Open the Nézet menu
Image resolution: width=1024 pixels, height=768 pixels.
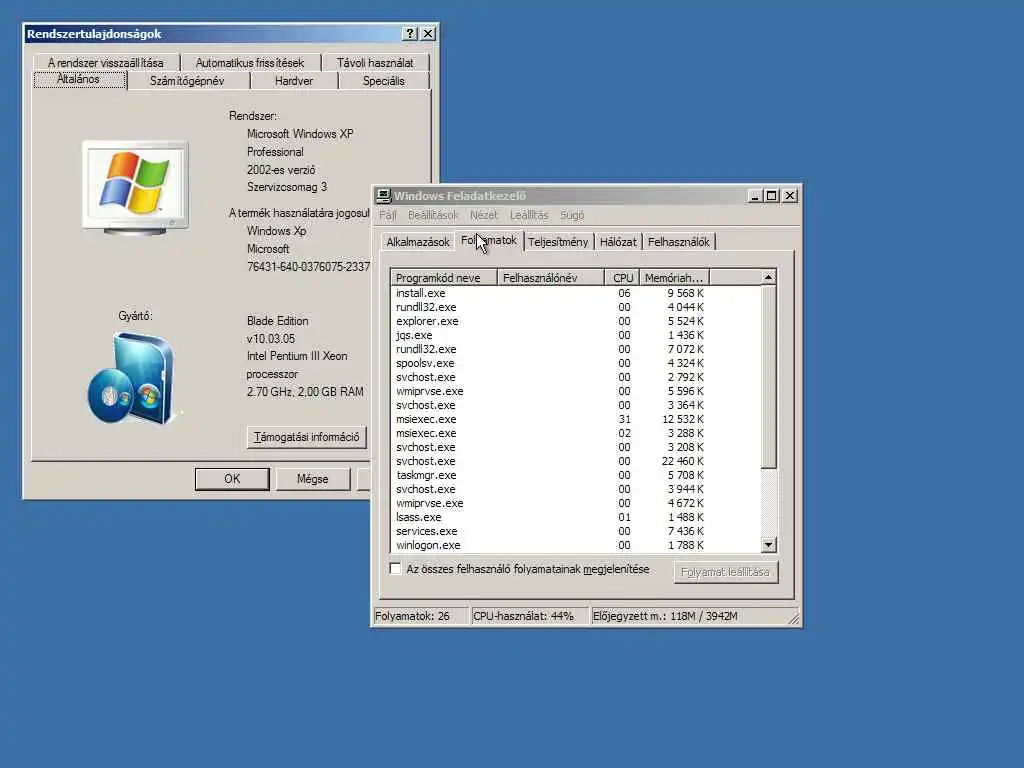483,215
